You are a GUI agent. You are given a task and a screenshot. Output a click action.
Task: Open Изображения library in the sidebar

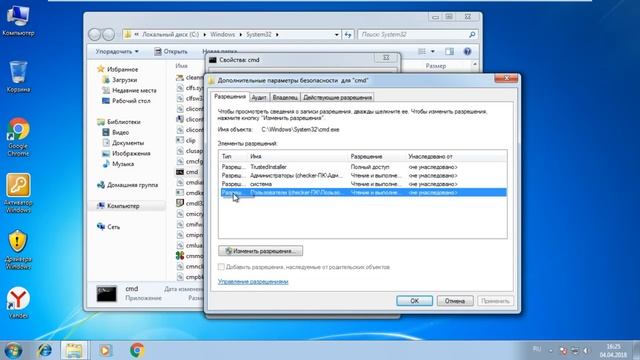126,153
